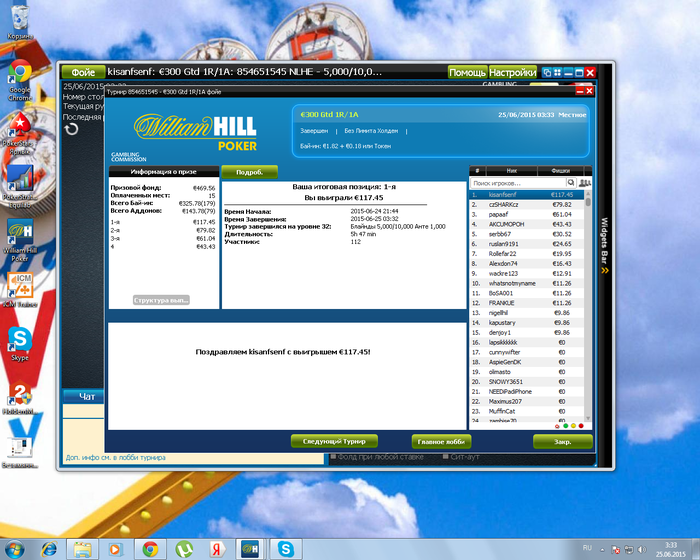Click the network icon in system tray

(x=629, y=549)
